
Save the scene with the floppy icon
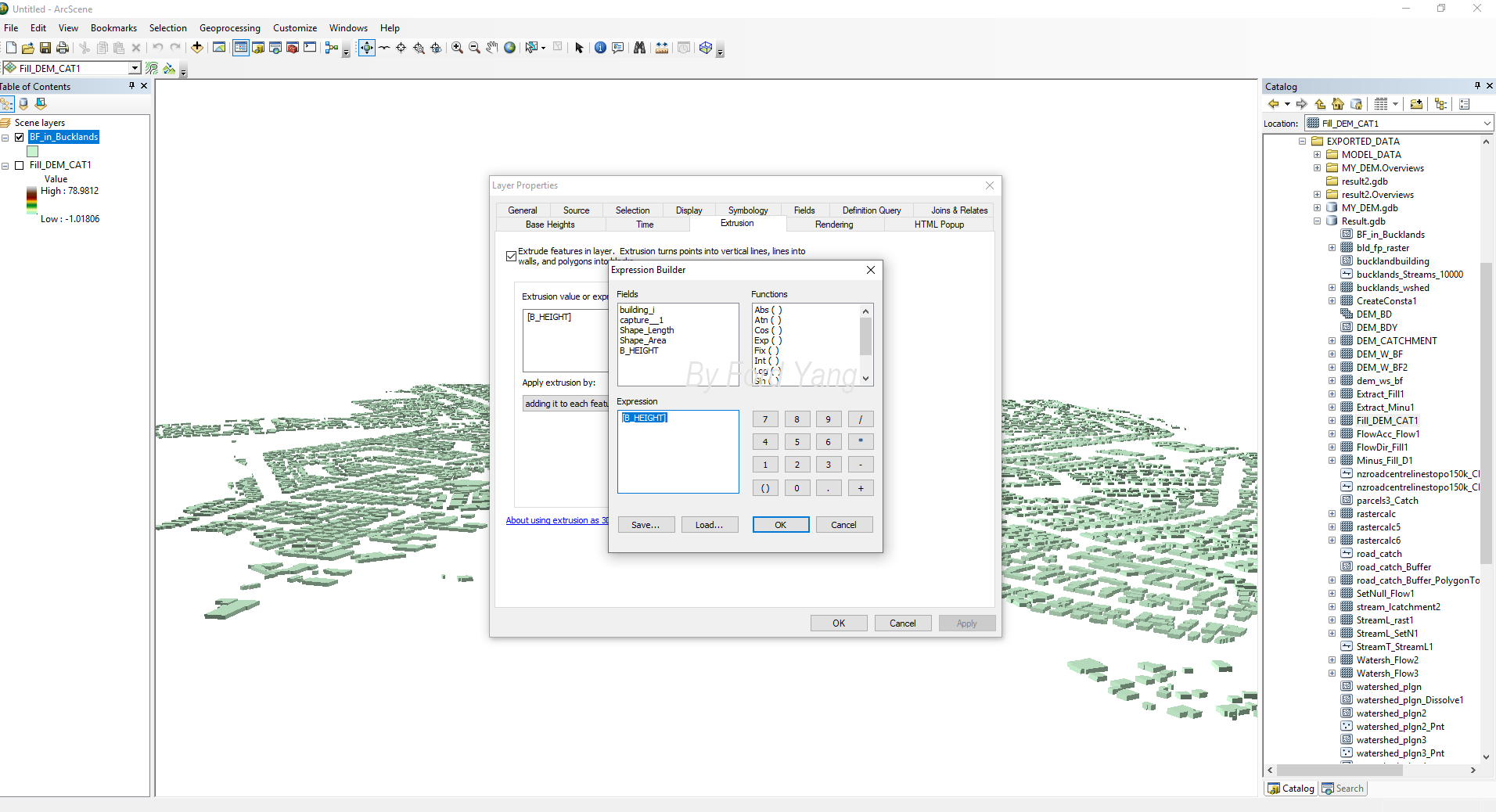[45, 48]
